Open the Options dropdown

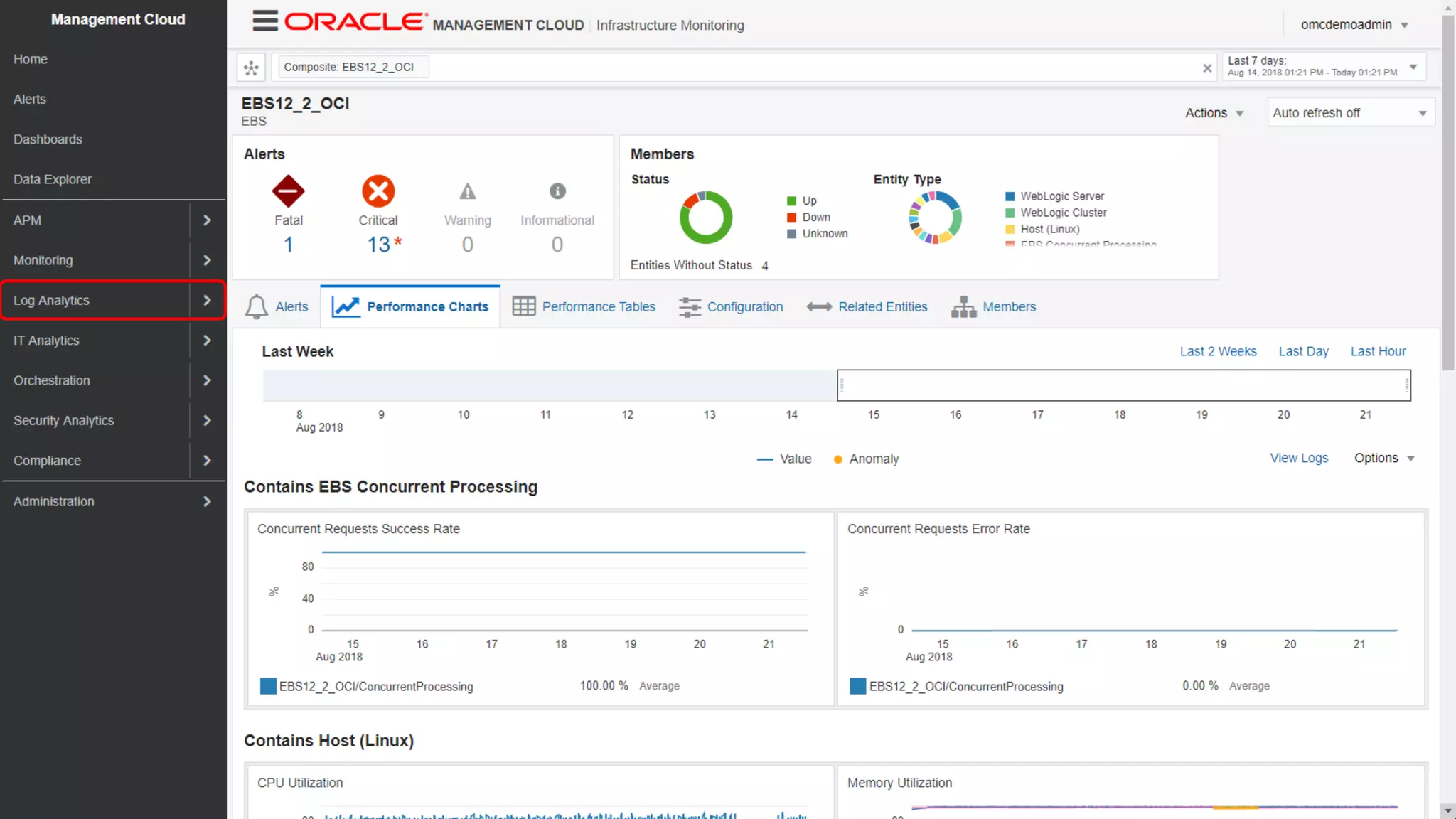tap(1384, 459)
